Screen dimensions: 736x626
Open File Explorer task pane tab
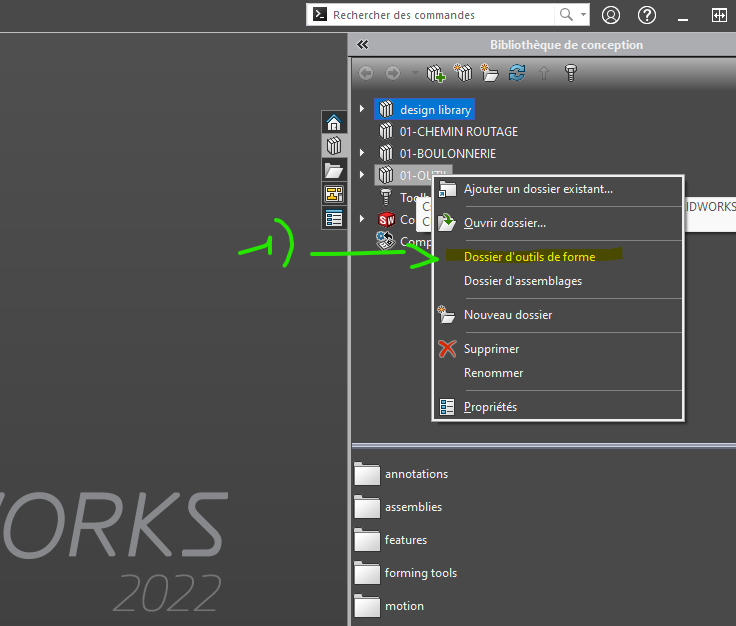point(334,170)
